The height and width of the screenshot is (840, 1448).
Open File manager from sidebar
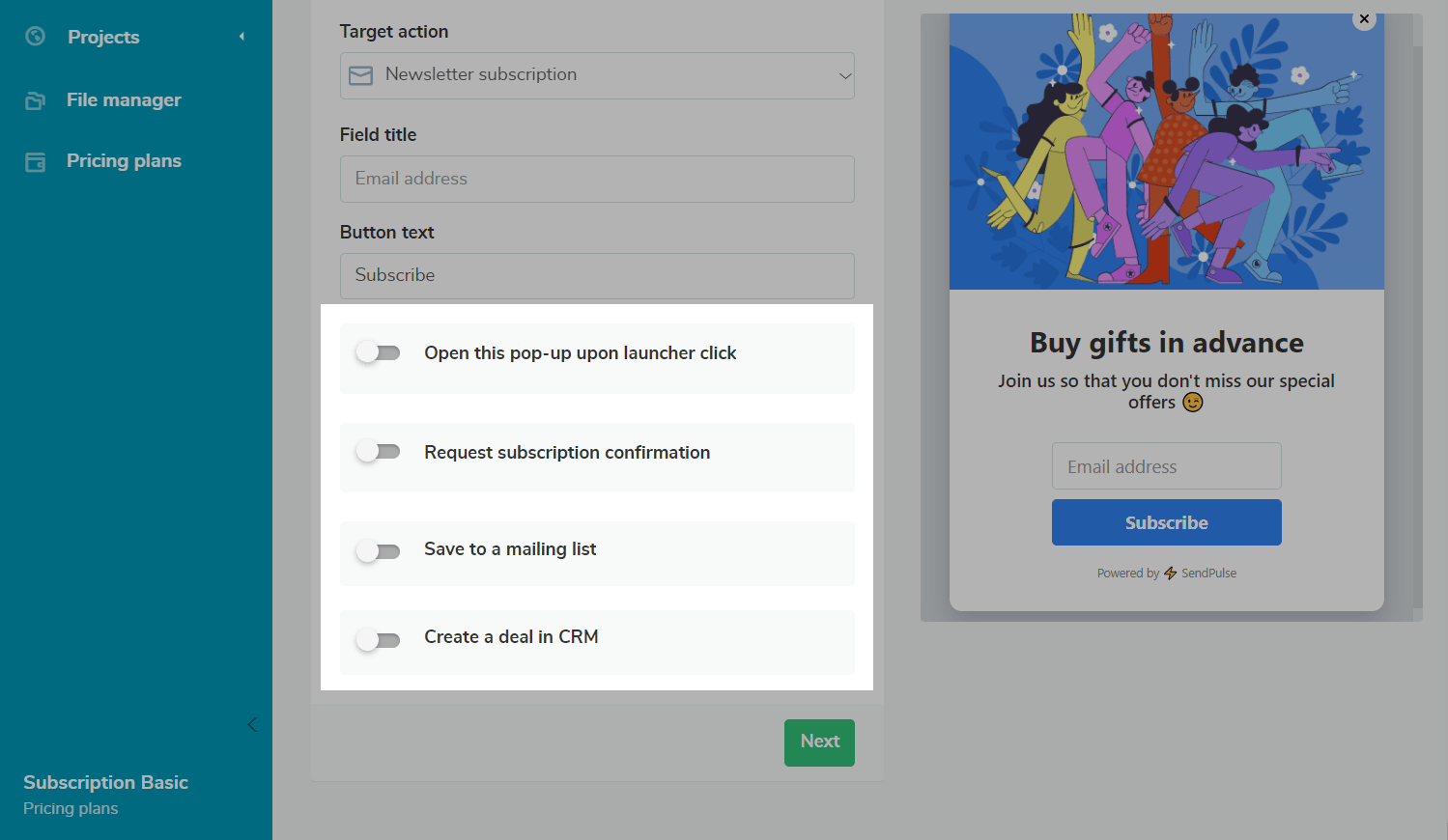pos(124,100)
